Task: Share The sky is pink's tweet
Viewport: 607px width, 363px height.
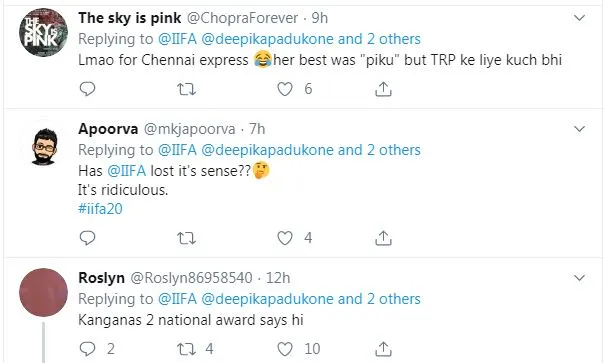Action: (383, 89)
